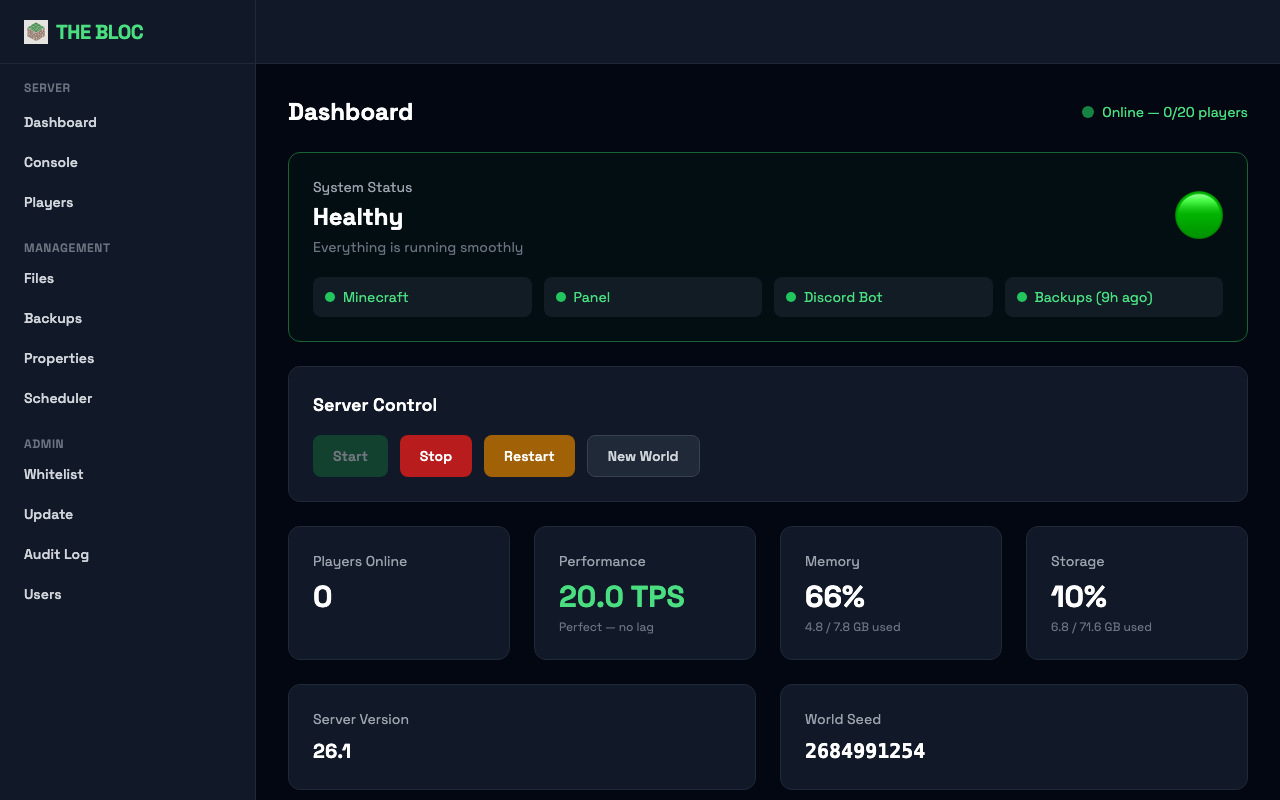The width and height of the screenshot is (1280, 800).
Task: Click the Online indicator dot in header
Action: (1087, 112)
